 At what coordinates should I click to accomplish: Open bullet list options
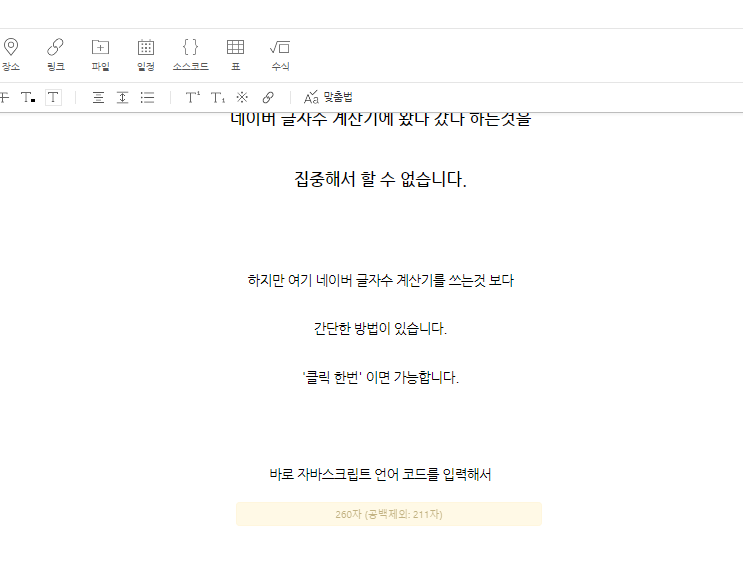coord(147,98)
